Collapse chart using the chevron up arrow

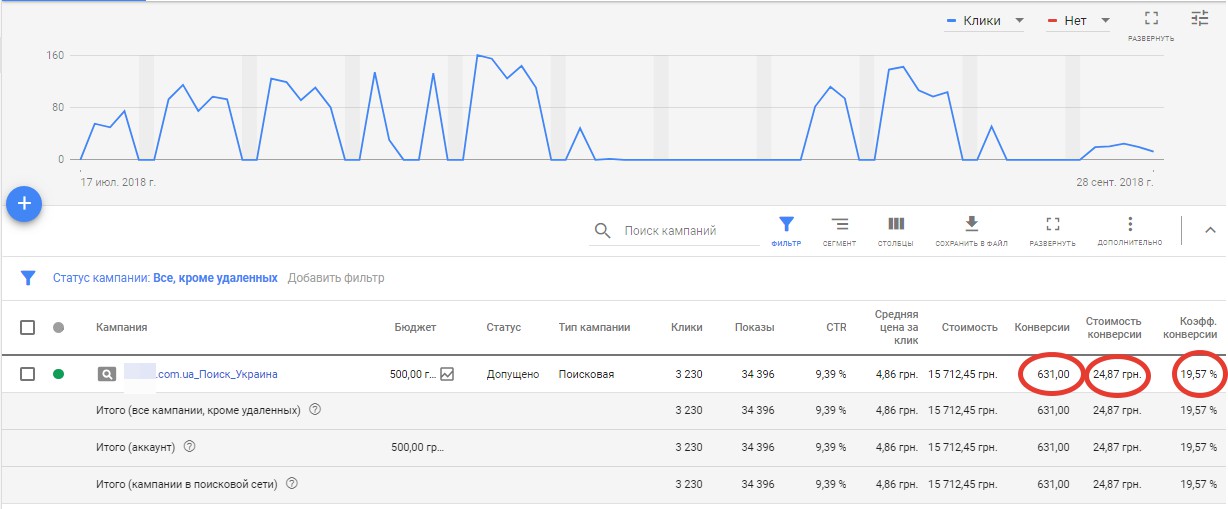(1209, 230)
